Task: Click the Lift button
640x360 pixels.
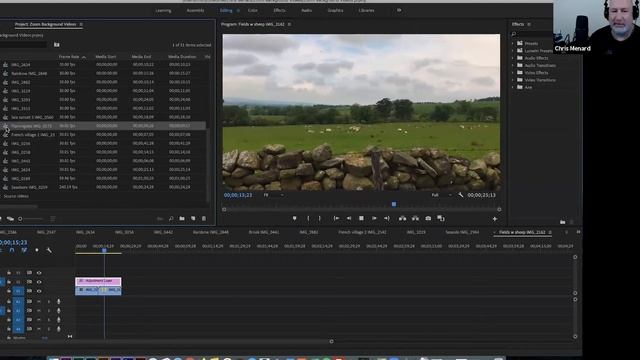Action: tap(402, 218)
